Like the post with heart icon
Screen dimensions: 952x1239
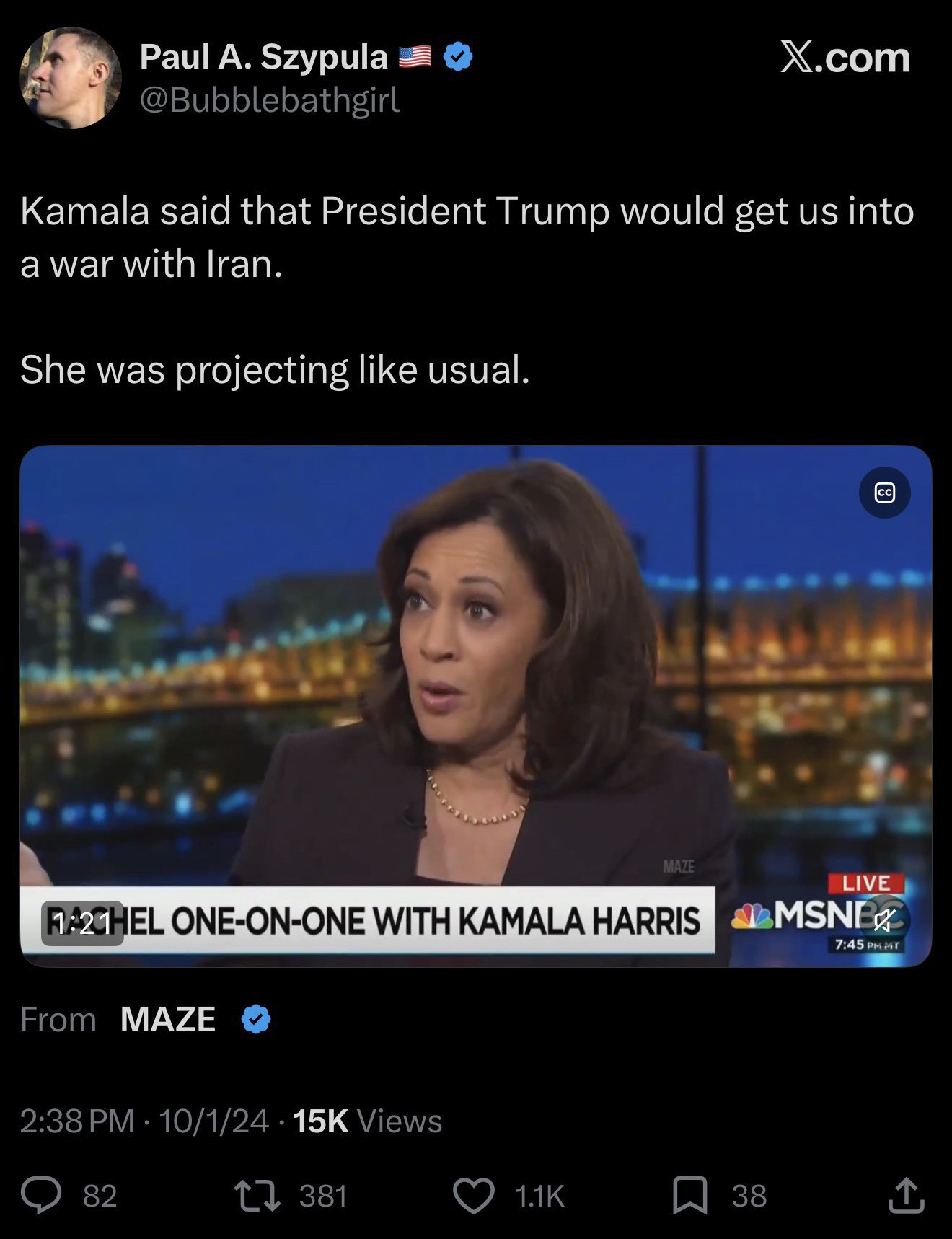click(473, 1196)
